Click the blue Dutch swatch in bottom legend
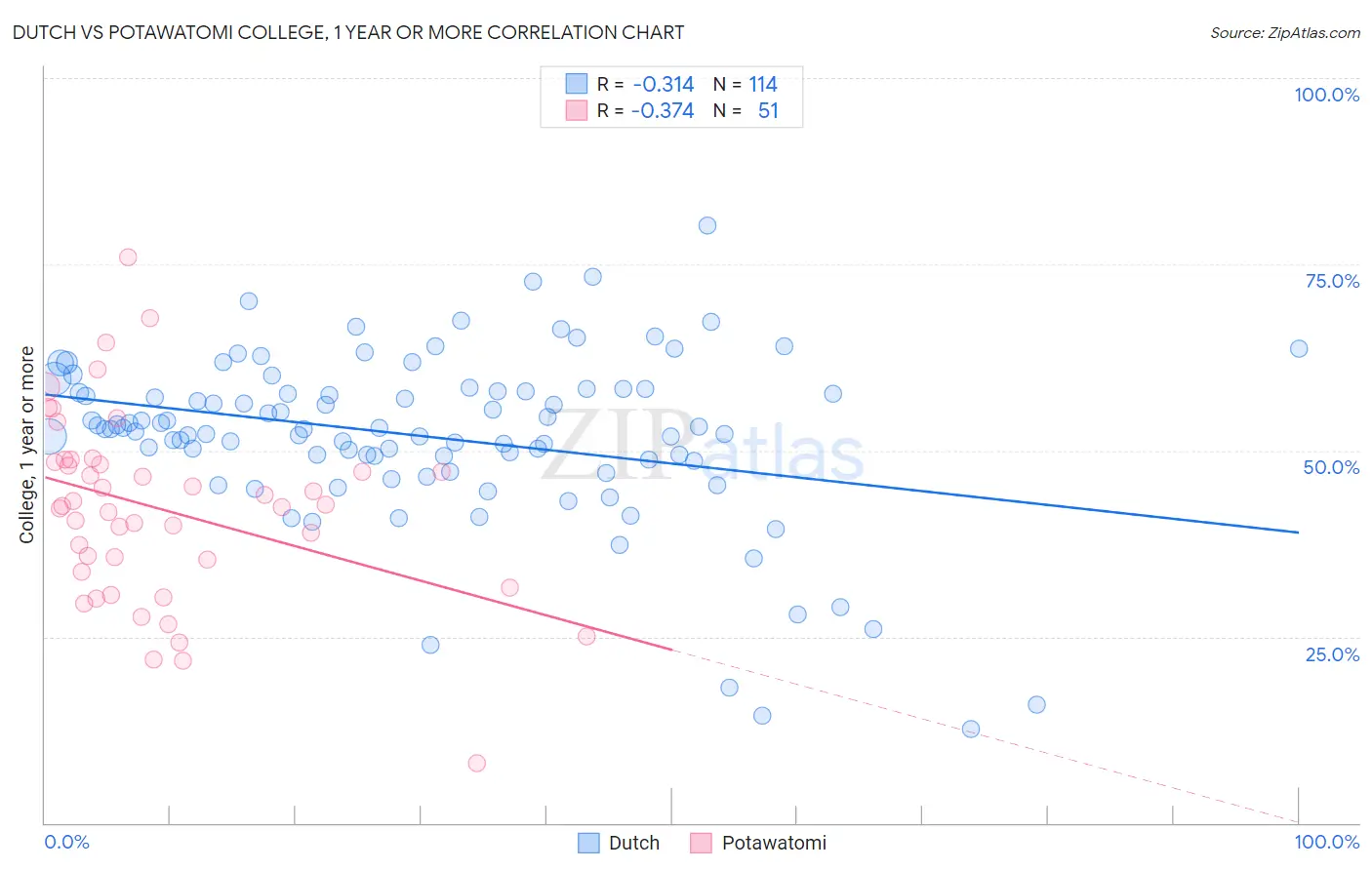 [588, 843]
